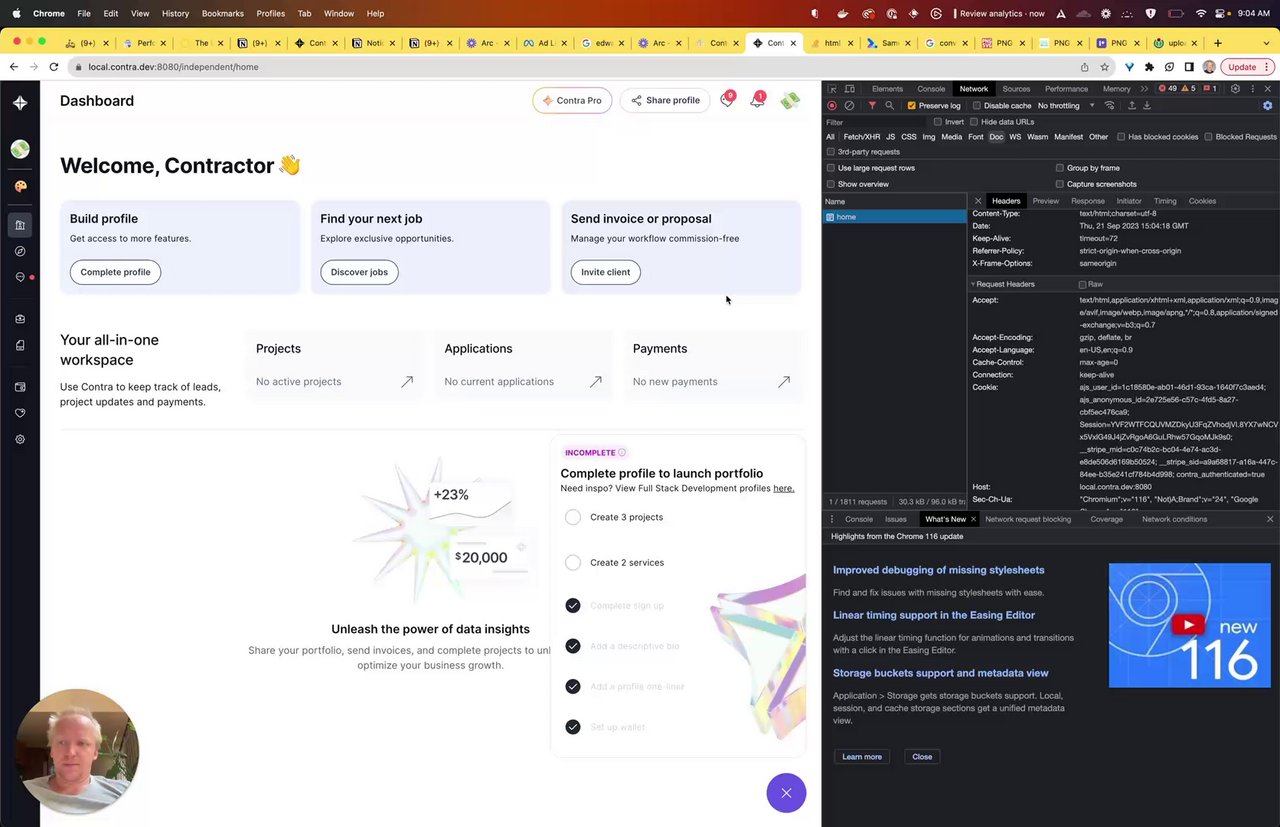1280x827 pixels.
Task: Toggle Create 3 projects checklist circle
Action: 572,517
